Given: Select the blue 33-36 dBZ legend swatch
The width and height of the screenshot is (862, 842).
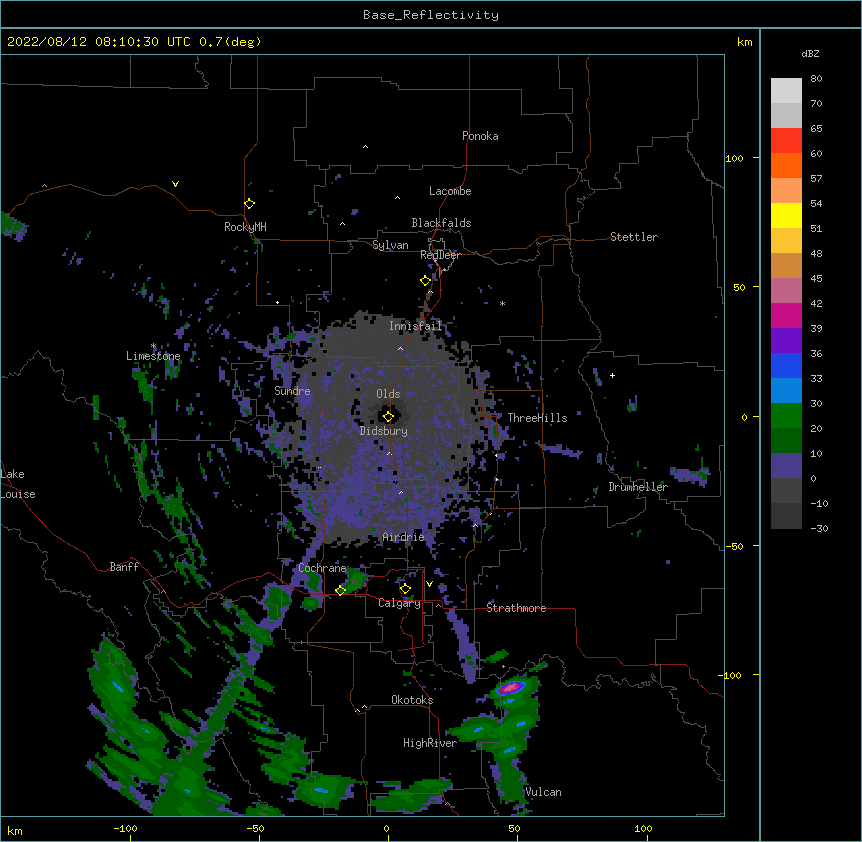Looking at the screenshot, I should click(x=786, y=365).
